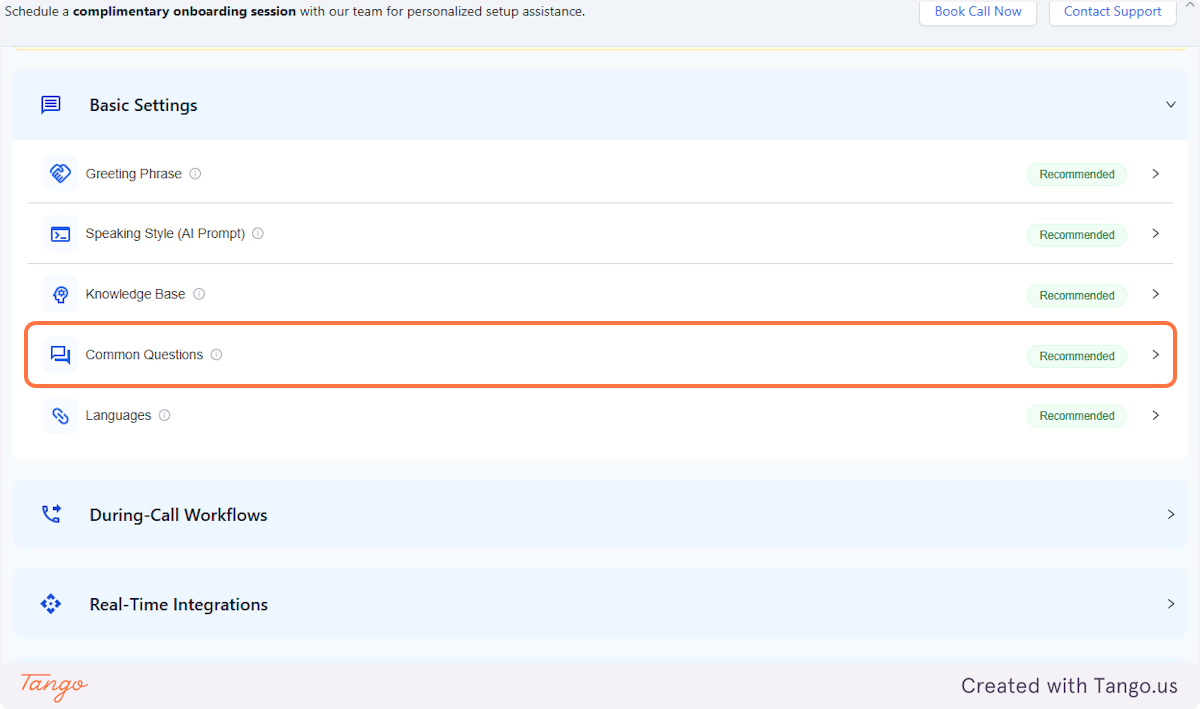The height and width of the screenshot is (709, 1200).
Task: Click the Basic Settings heading
Action: 143,105
